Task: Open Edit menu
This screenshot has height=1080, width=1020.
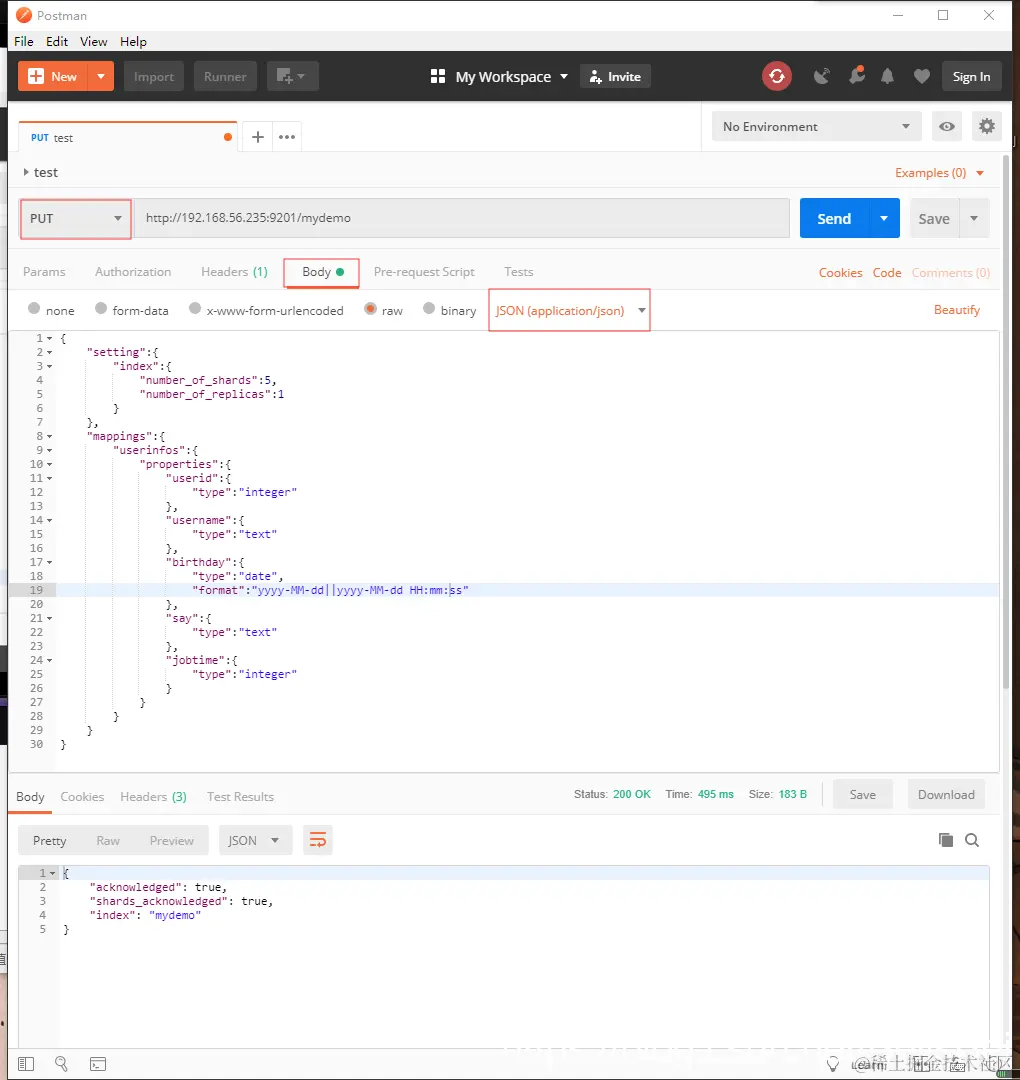Action: point(56,41)
